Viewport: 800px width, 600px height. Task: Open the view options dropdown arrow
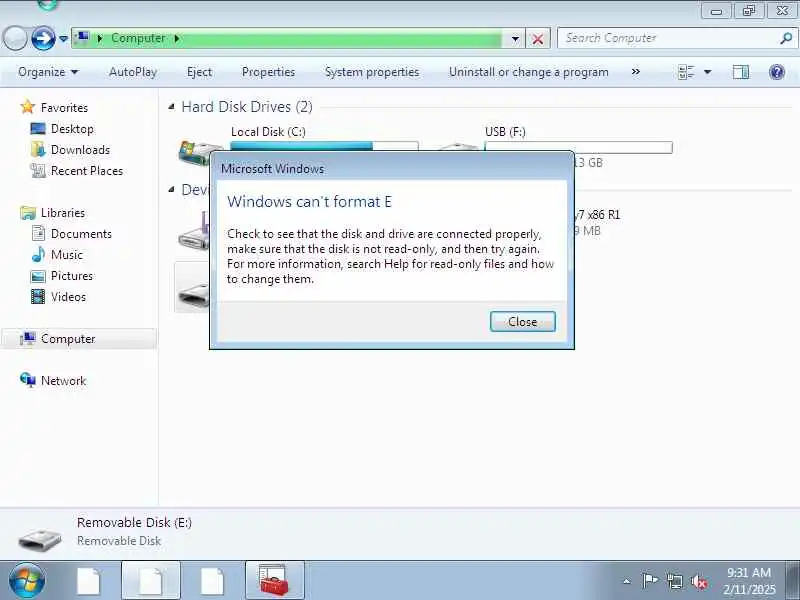coord(708,72)
